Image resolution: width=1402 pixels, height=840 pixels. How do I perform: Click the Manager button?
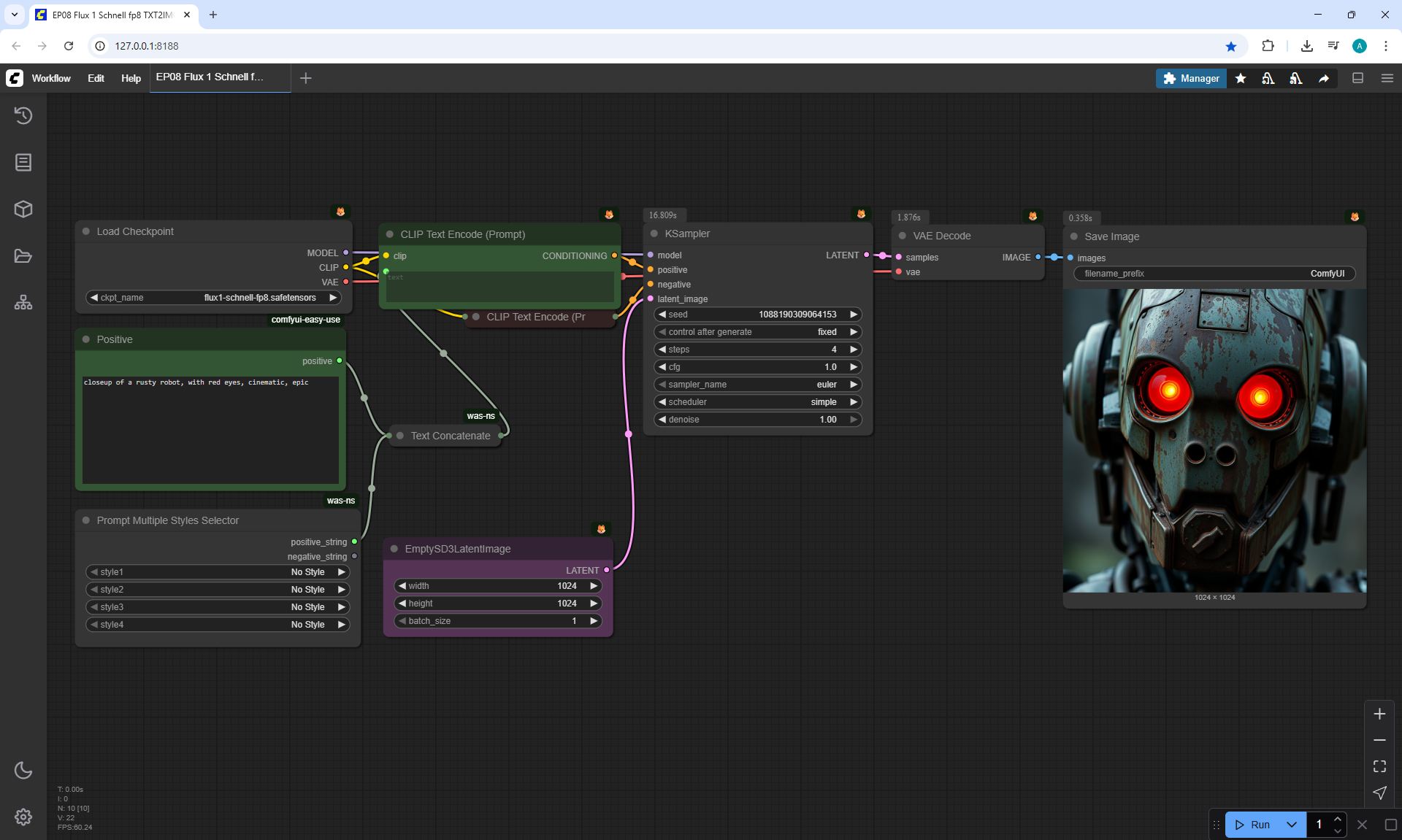coord(1191,78)
